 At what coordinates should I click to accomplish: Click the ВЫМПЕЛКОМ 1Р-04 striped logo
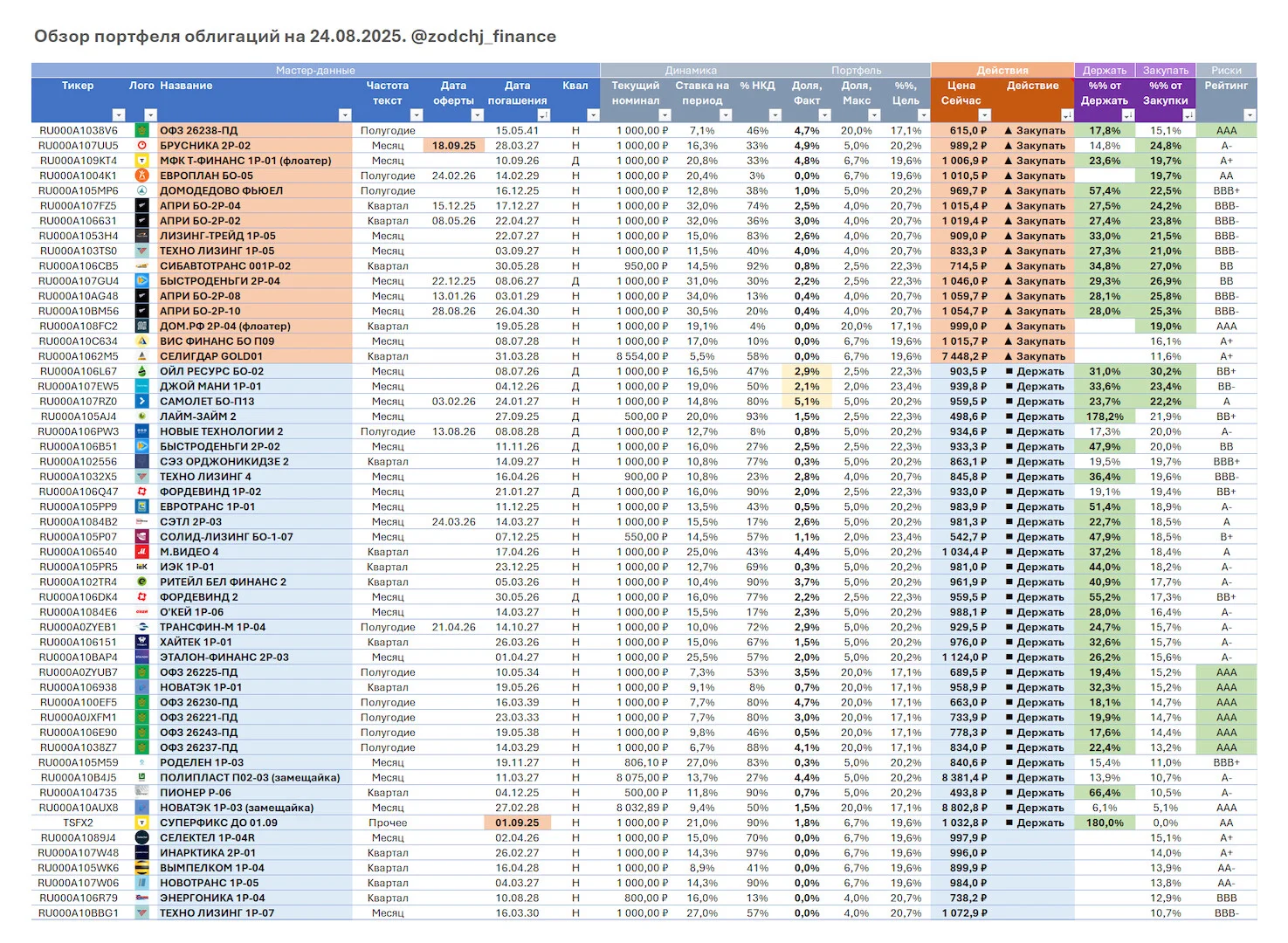141,868
